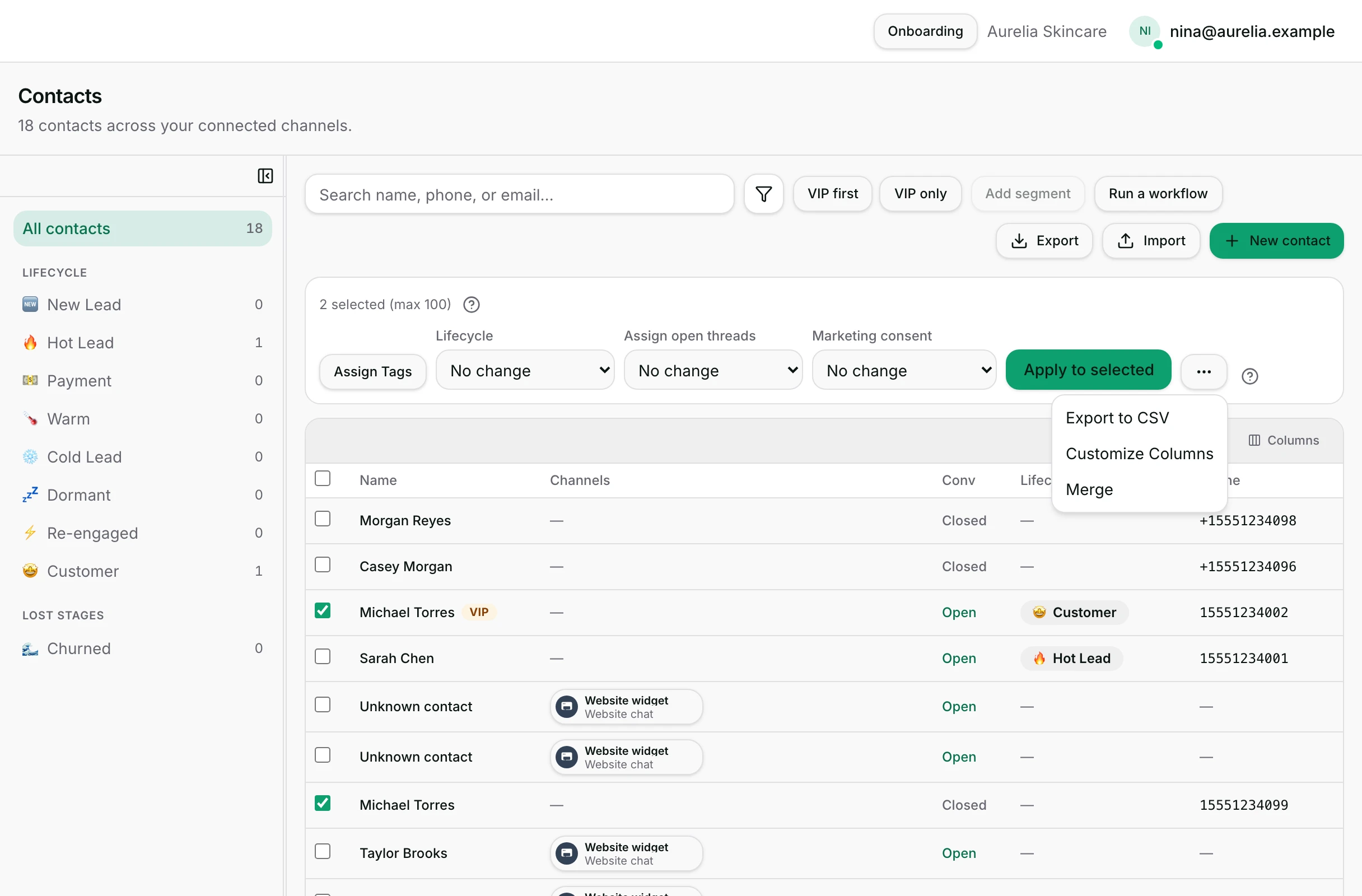Image resolution: width=1362 pixels, height=896 pixels.
Task: Click the search name, phone, or email field
Action: point(519,194)
